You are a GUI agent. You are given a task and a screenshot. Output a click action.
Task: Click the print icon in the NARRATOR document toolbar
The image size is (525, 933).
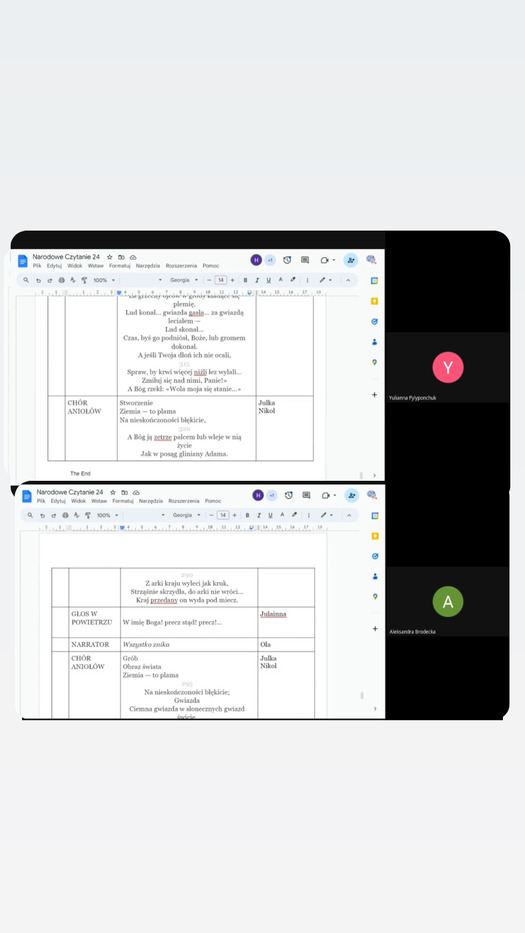point(65,515)
